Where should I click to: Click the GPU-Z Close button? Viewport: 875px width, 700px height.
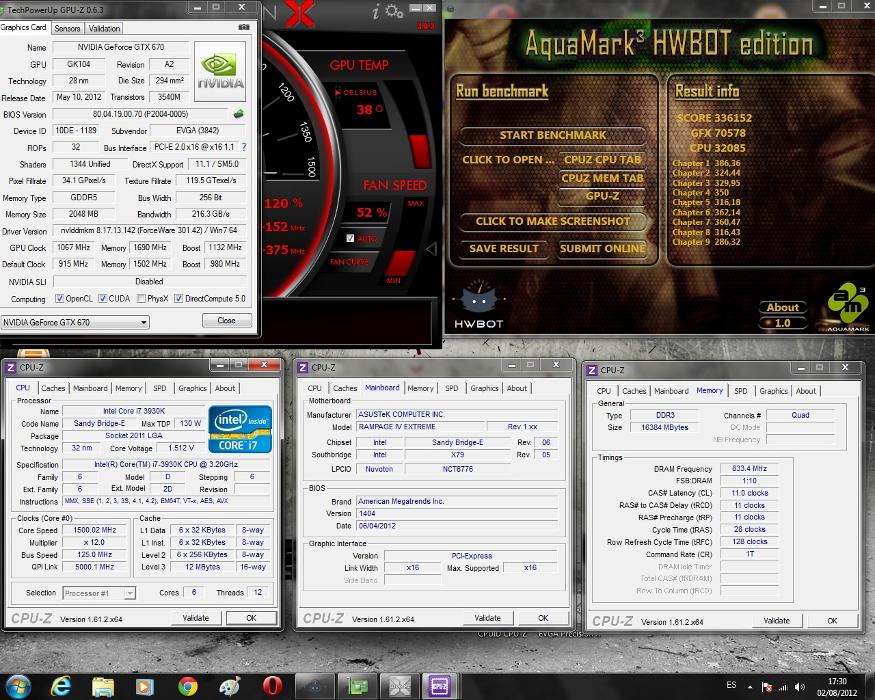tap(226, 320)
